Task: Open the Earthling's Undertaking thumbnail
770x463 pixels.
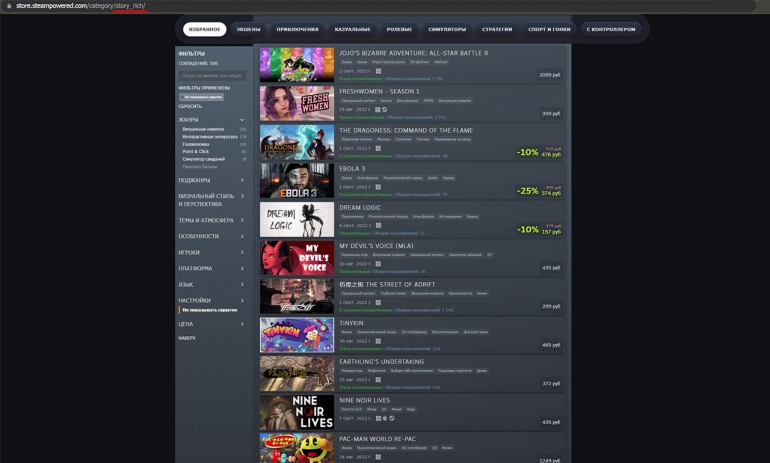Action: tap(297, 374)
